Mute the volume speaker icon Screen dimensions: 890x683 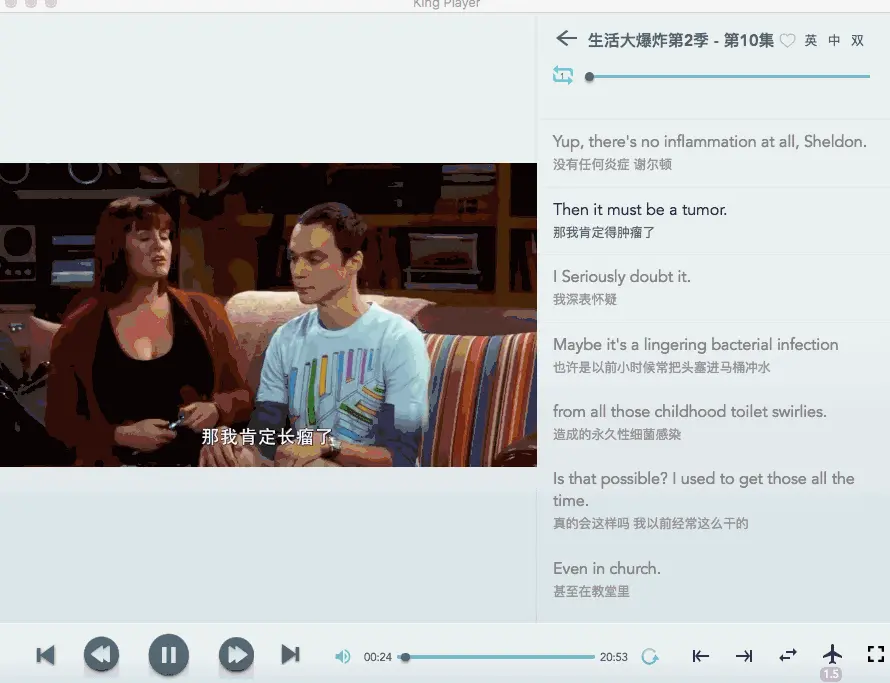tap(342, 657)
